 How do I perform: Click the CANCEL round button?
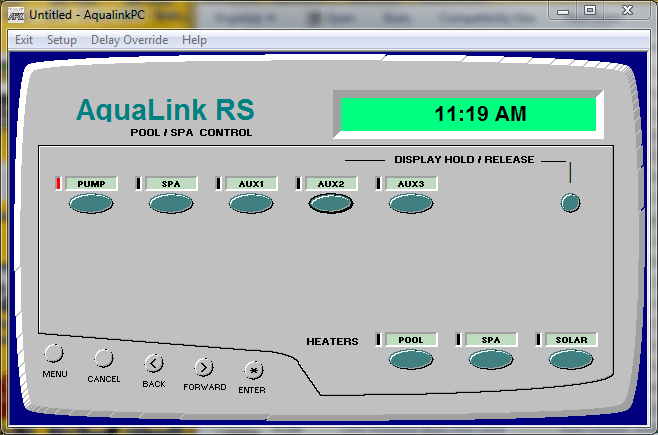(x=104, y=359)
